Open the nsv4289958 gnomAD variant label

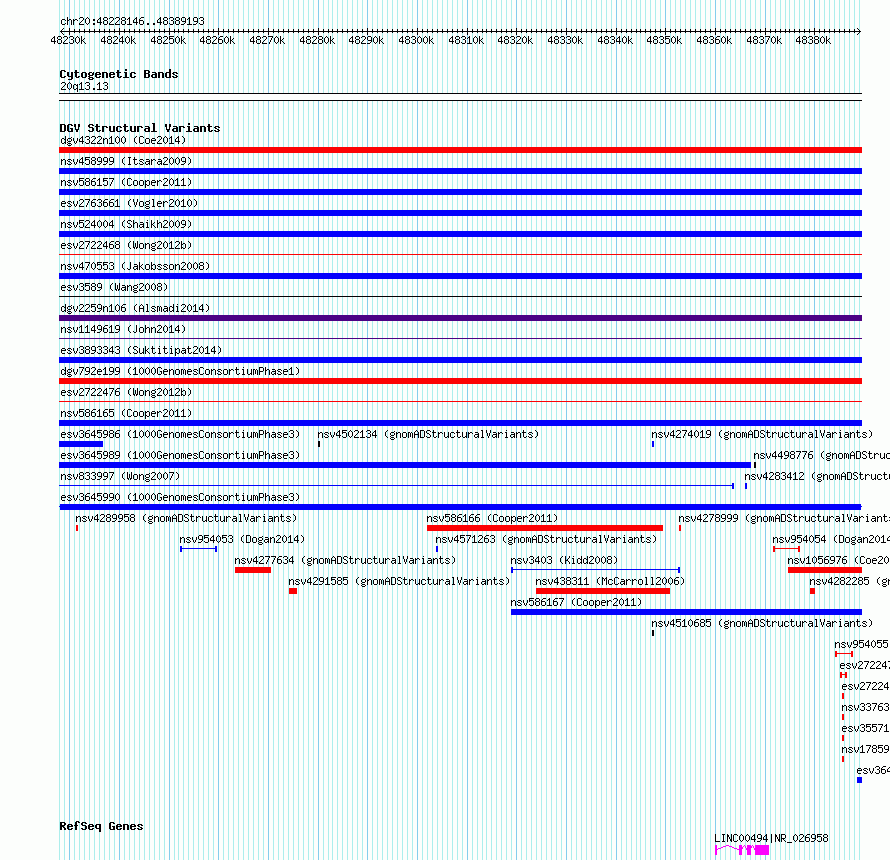pyautogui.click(x=186, y=518)
